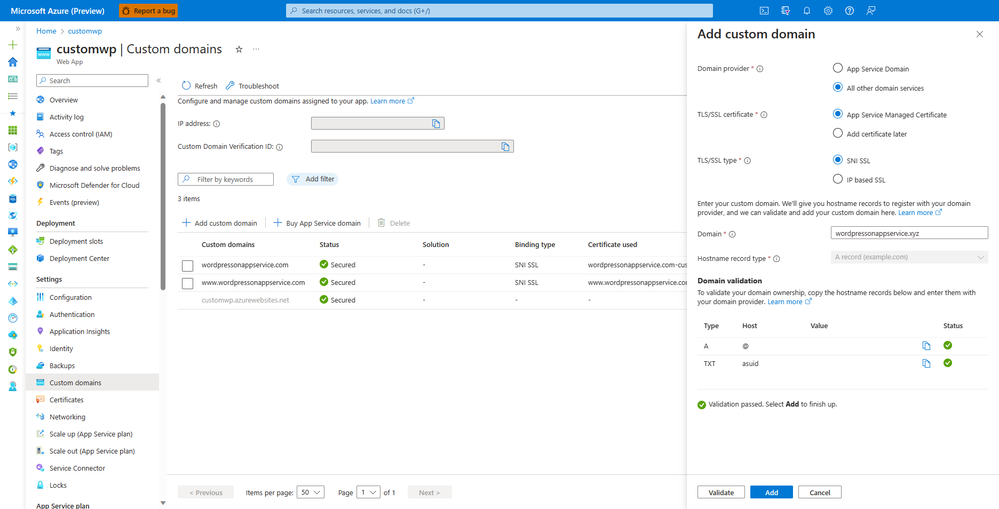
Task: Check the wordpressonappservice.com row checkbox
Action: (x=187, y=265)
